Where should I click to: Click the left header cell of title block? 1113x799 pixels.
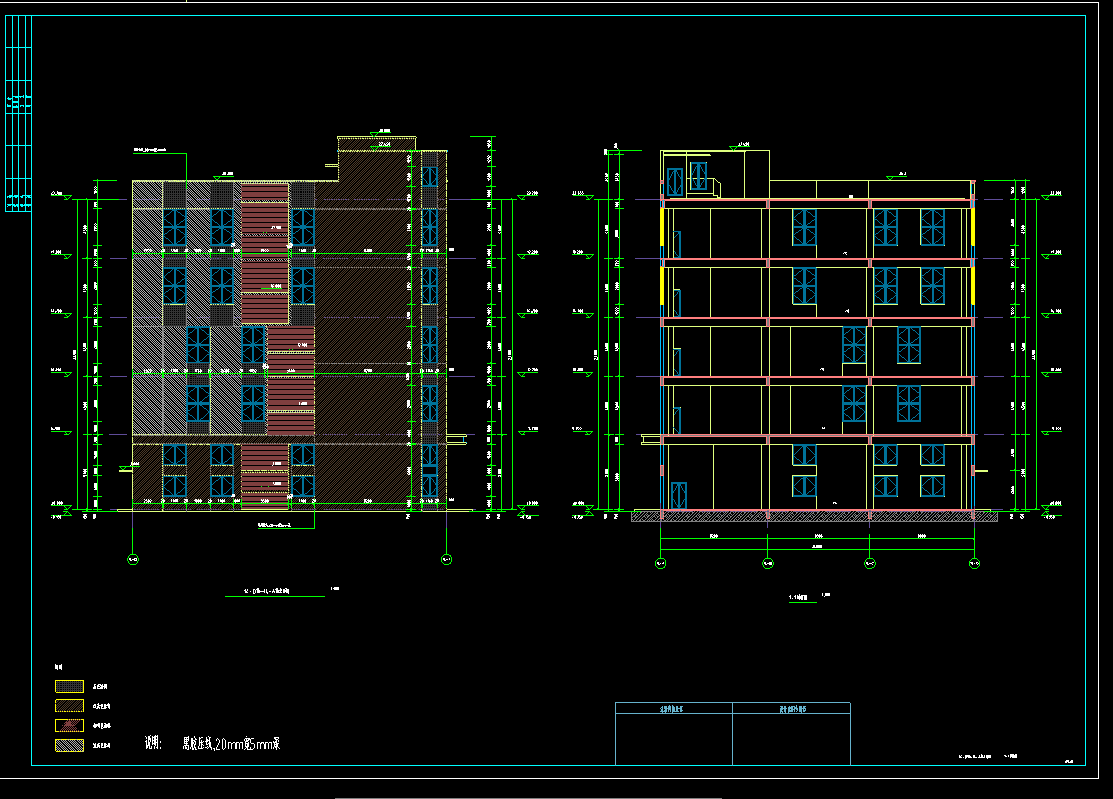(x=673, y=709)
